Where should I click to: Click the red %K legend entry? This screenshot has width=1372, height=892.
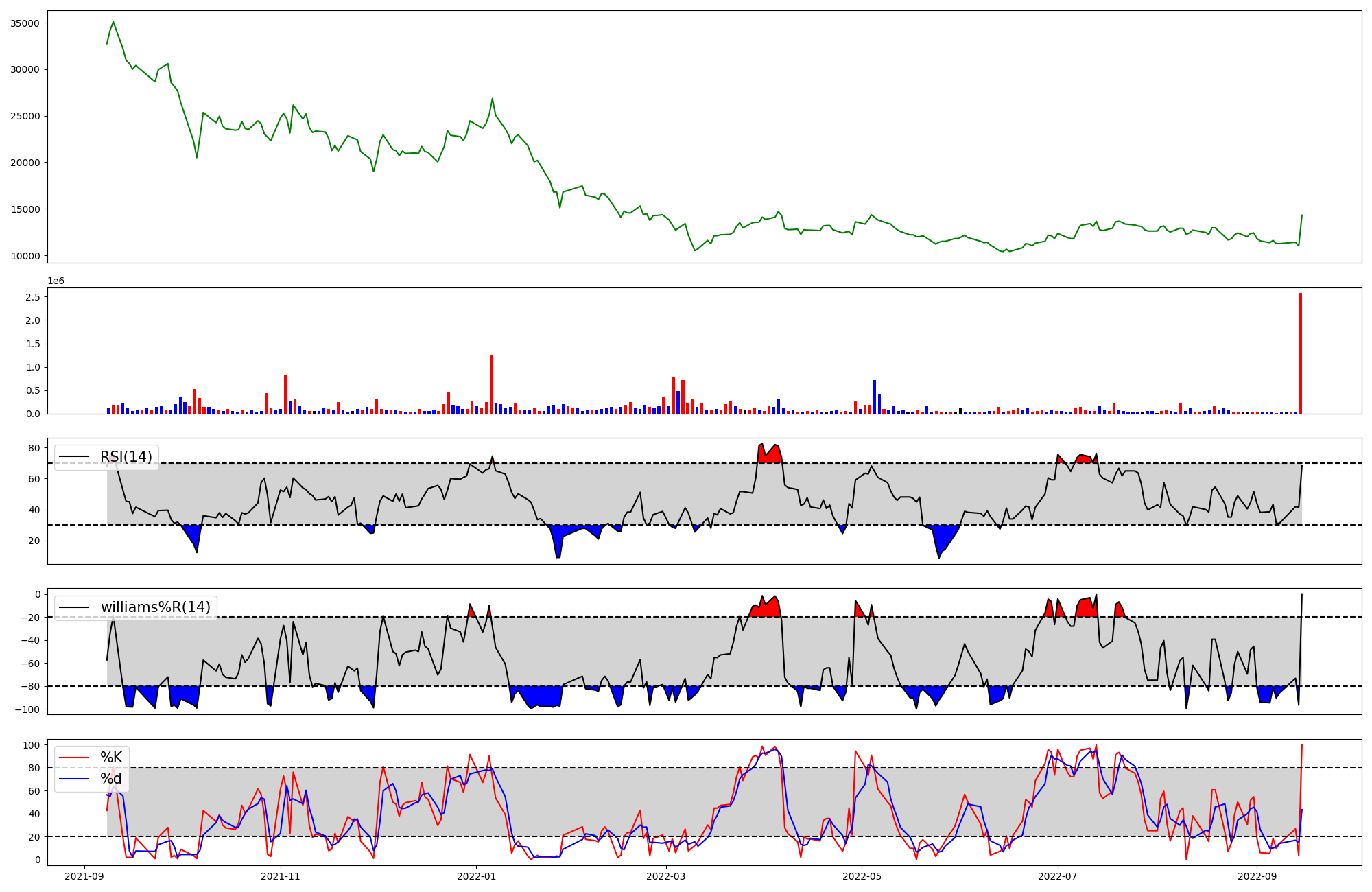pyautogui.click(x=110, y=758)
